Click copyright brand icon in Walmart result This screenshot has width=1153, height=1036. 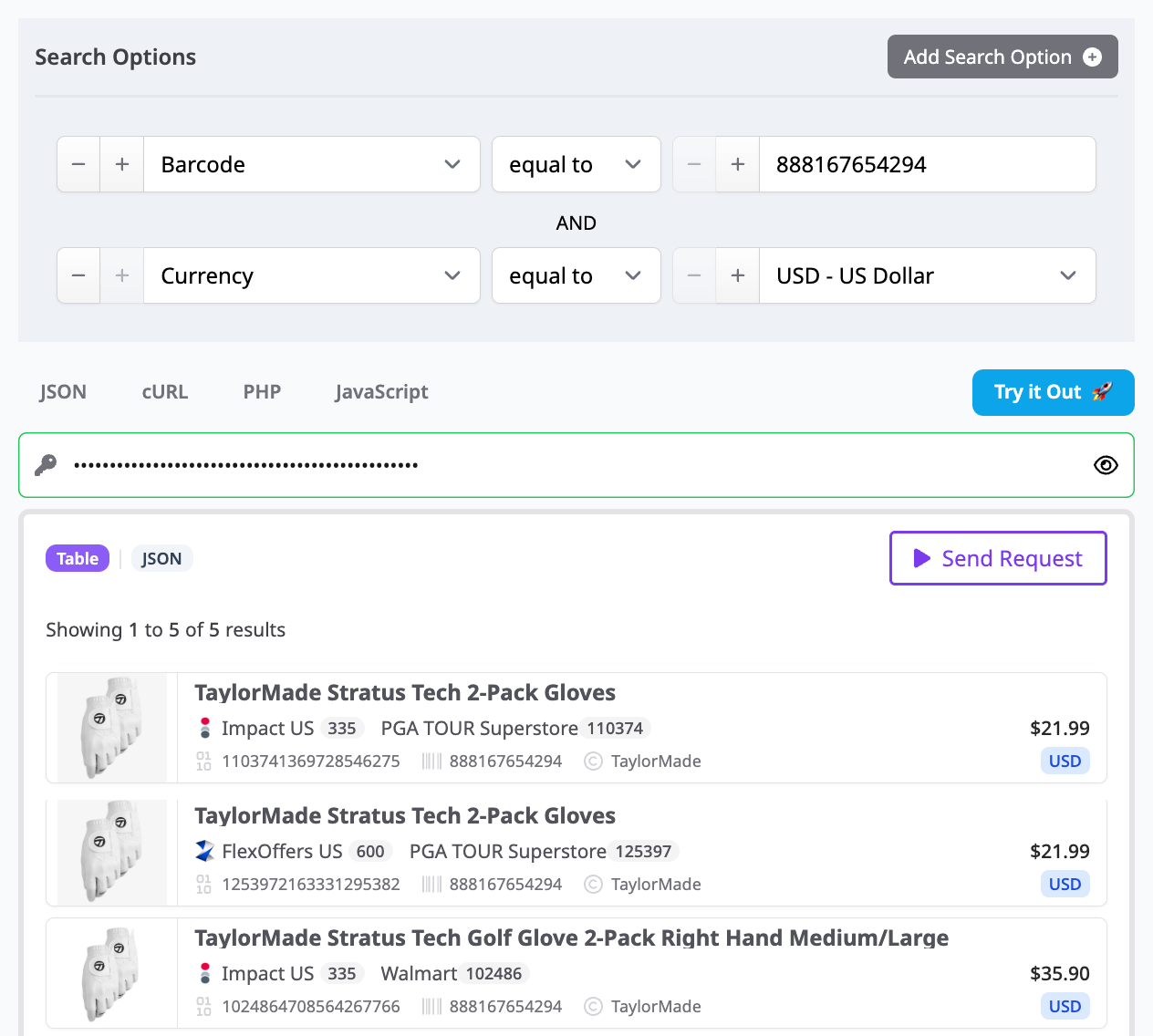(593, 1006)
